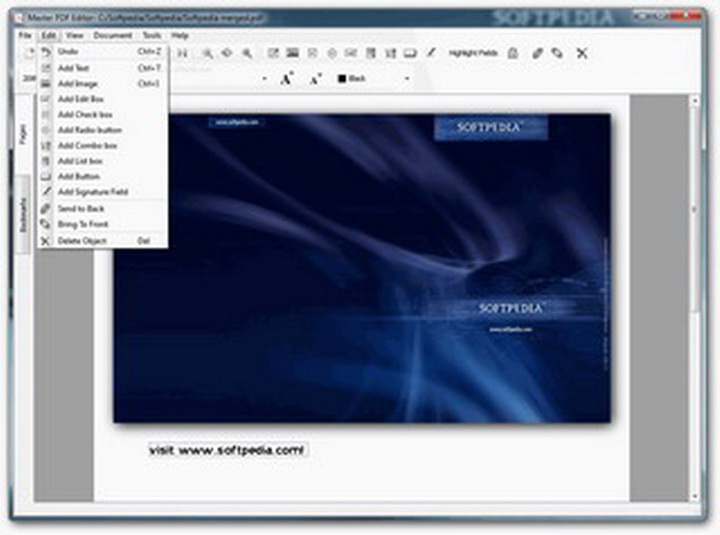720x535 pixels.
Task: Click Bring to Front toolbar icon
Action: pos(557,53)
